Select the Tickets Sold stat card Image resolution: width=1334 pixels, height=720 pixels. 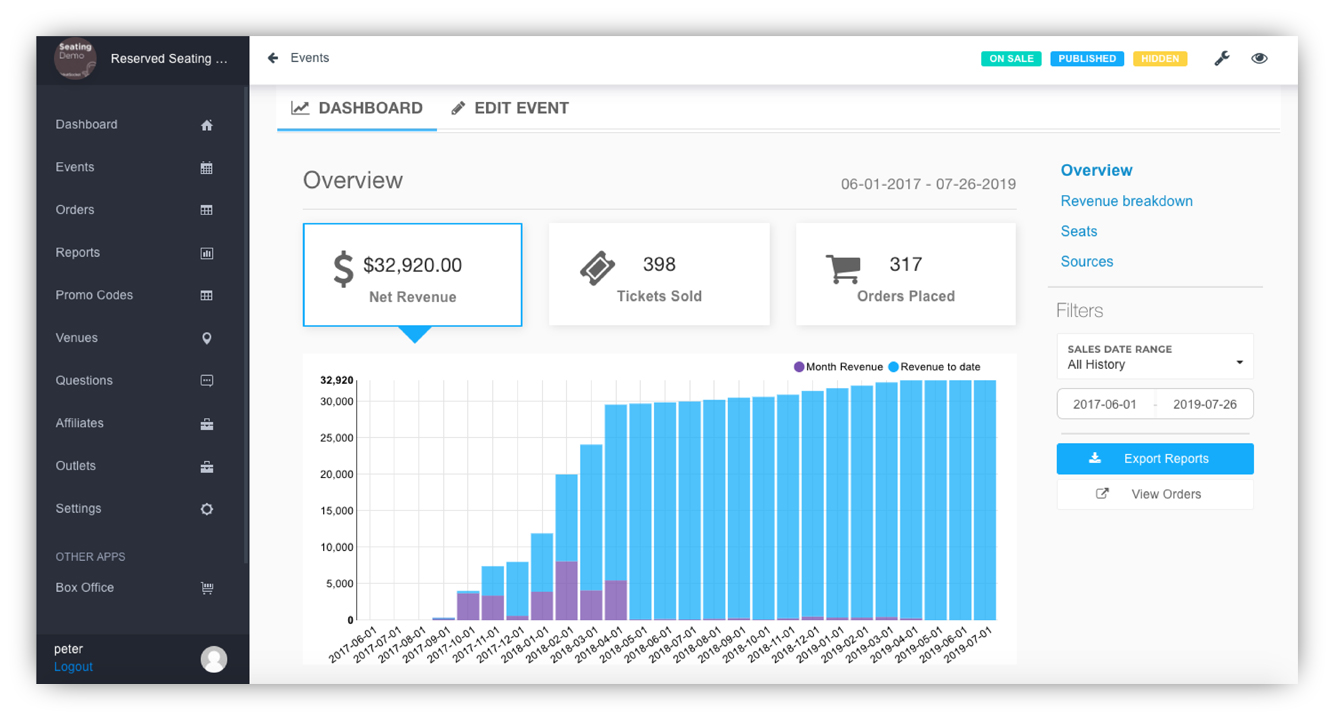point(659,274)
